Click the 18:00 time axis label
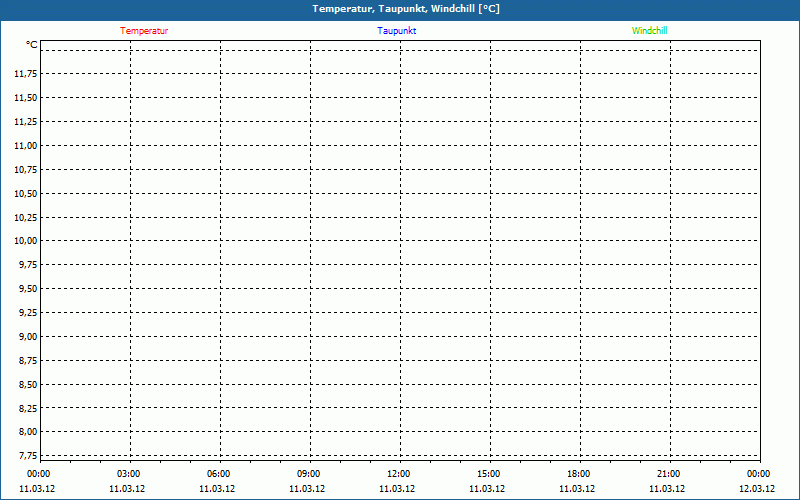The image size is (800, 500). [579, 474]
